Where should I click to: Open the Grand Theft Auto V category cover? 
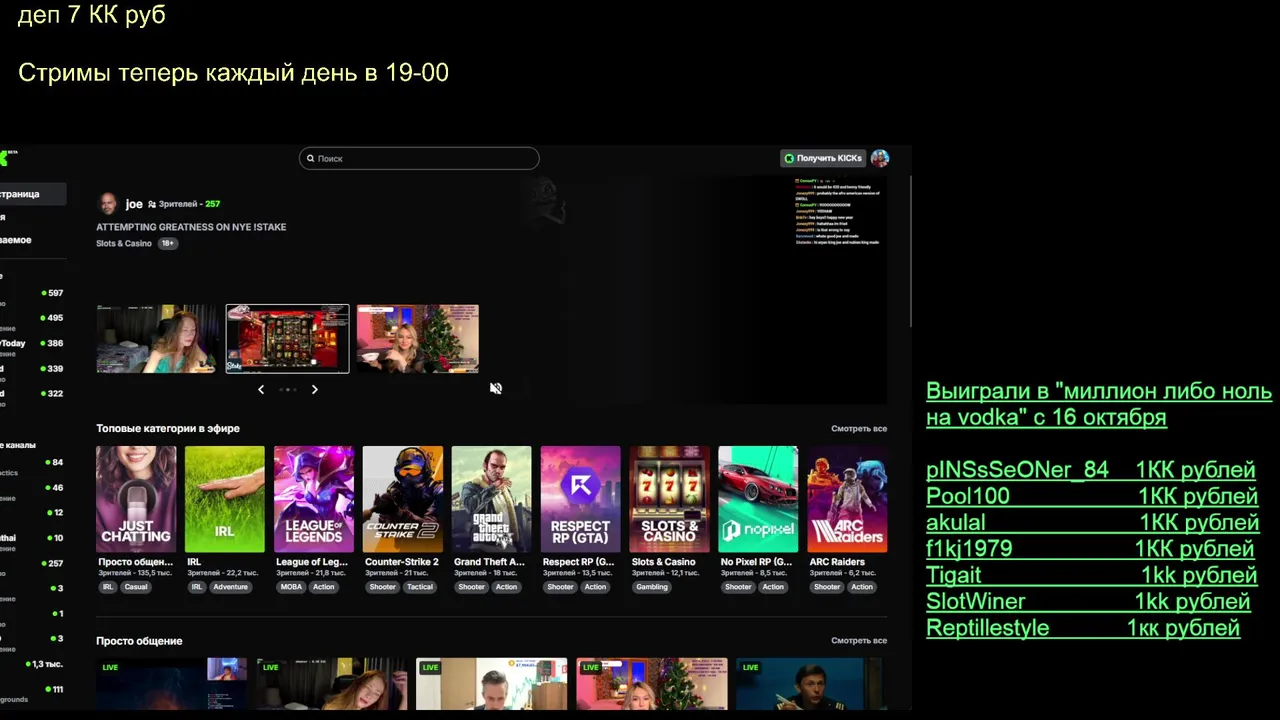click(x=492, y=499)
